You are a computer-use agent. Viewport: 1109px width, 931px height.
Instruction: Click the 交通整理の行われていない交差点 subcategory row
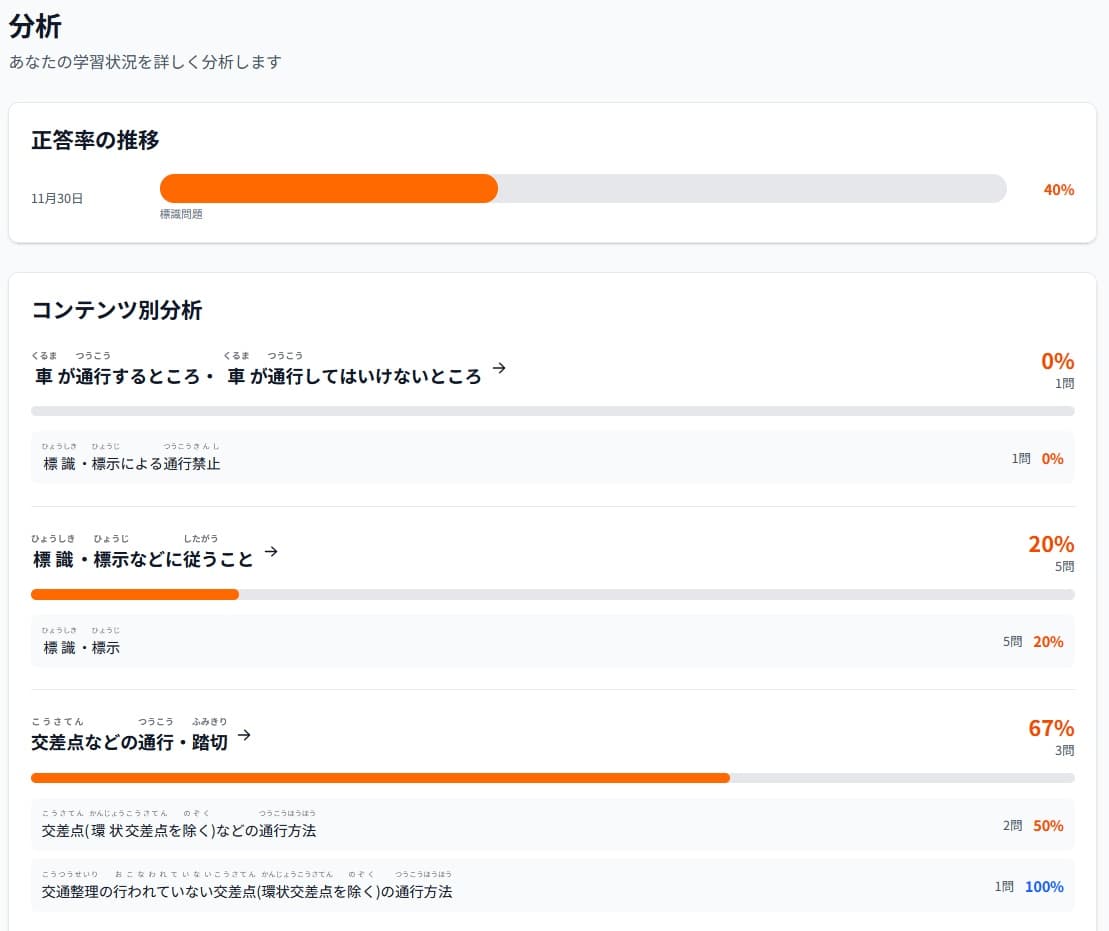click(x=554, y=887)
